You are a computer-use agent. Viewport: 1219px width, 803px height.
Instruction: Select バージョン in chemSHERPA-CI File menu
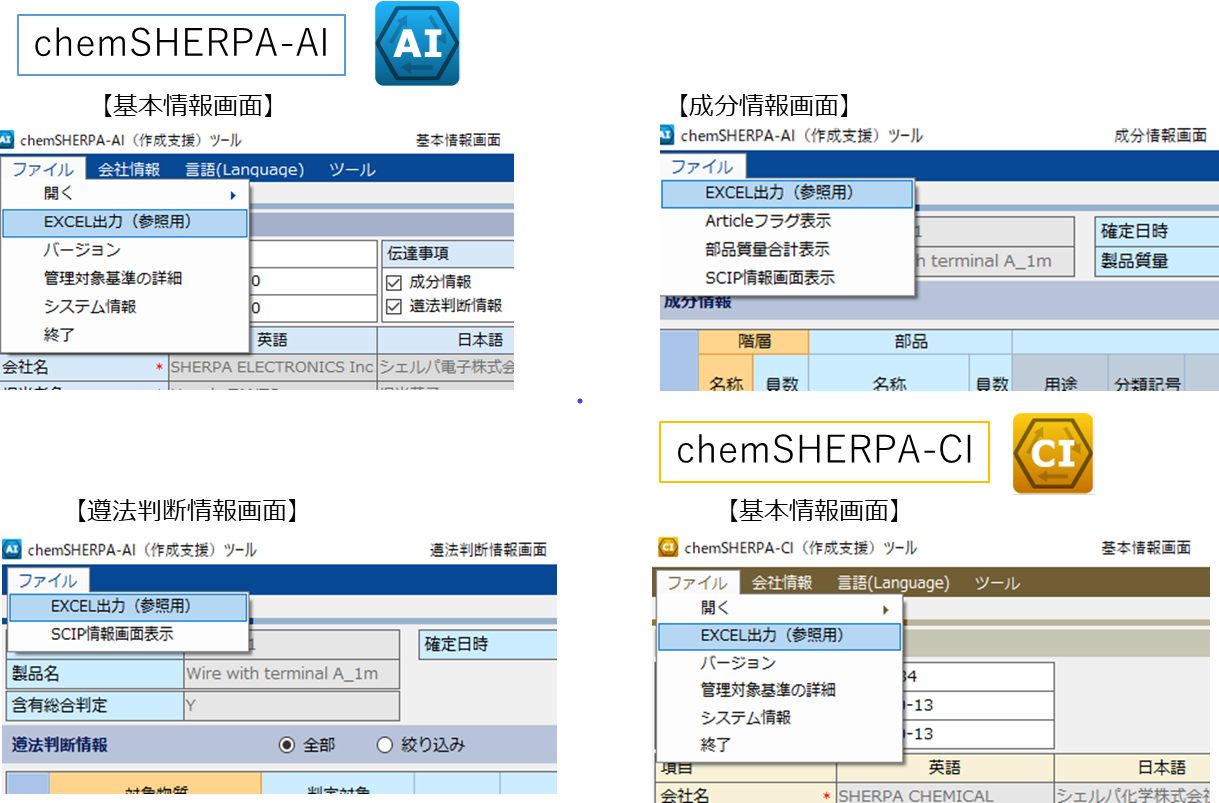780,663
